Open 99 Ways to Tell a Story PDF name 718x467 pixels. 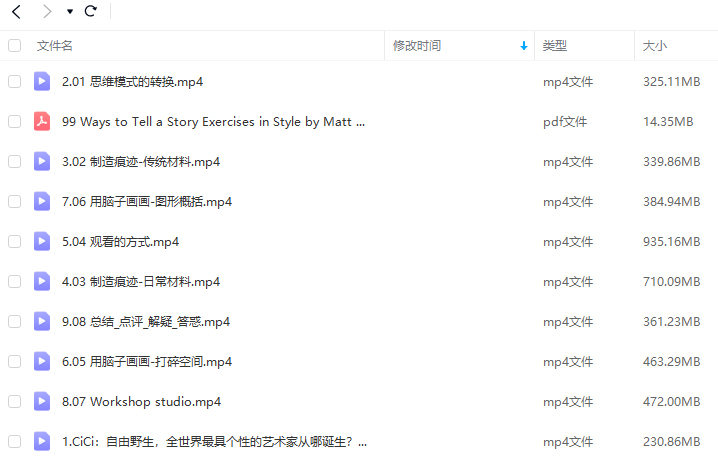click(x=213, y=122)
